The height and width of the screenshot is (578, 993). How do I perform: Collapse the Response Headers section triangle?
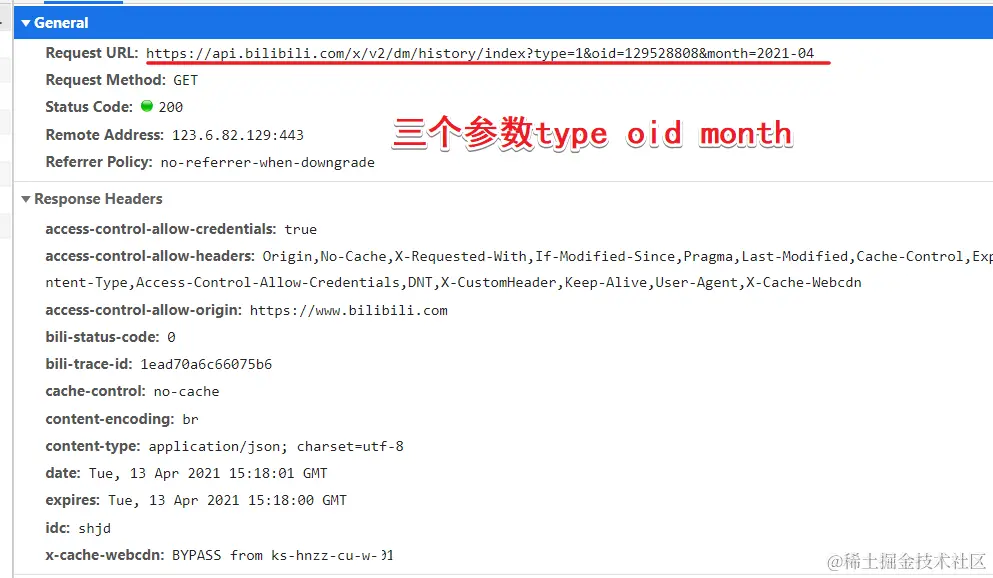pyautogui.click(x=26, y=199)
